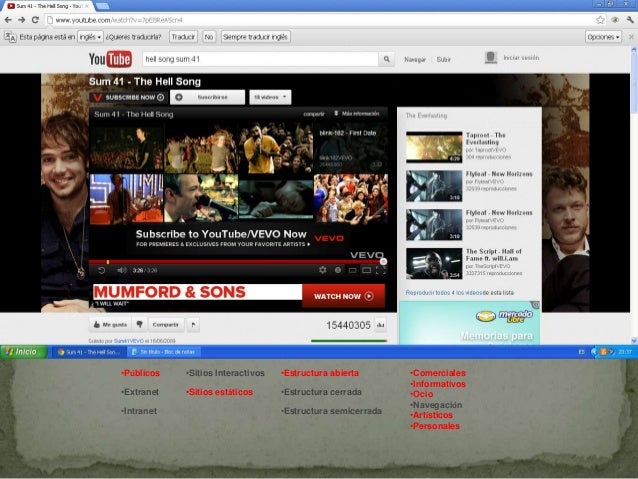Go to the YouTube home logo
Viewport: 638px width, 479px height.
coord(110,59)
